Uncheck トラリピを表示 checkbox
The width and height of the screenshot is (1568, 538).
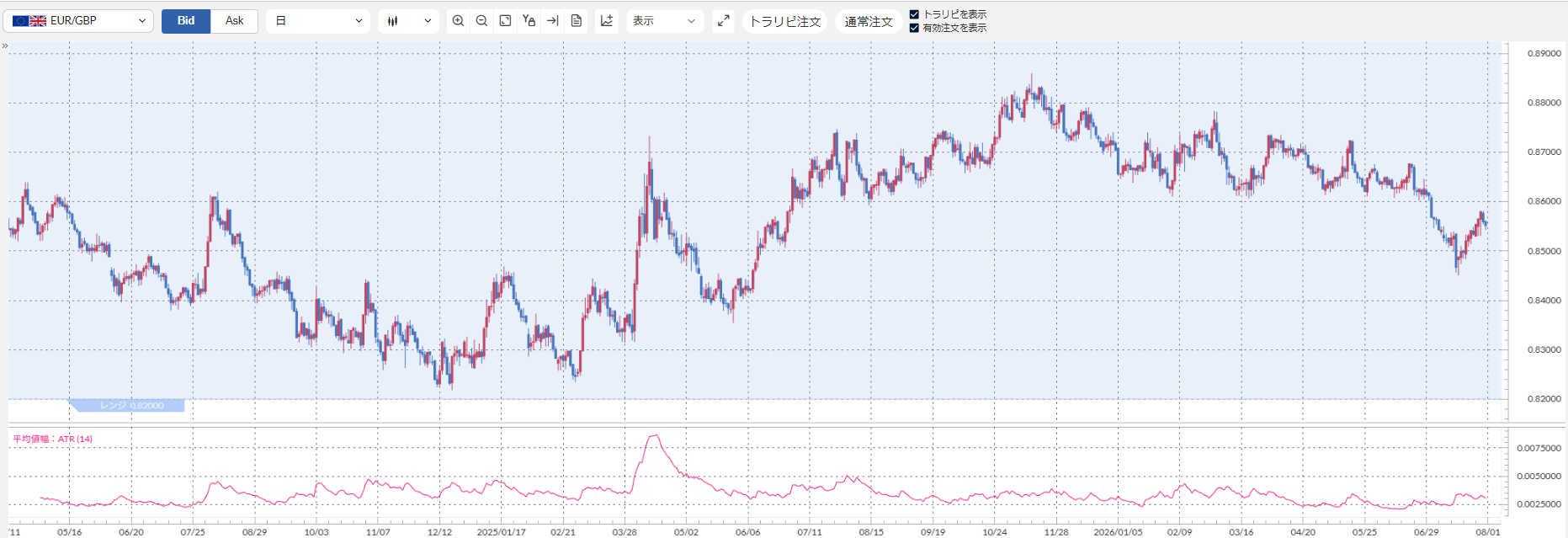(914, 14)
